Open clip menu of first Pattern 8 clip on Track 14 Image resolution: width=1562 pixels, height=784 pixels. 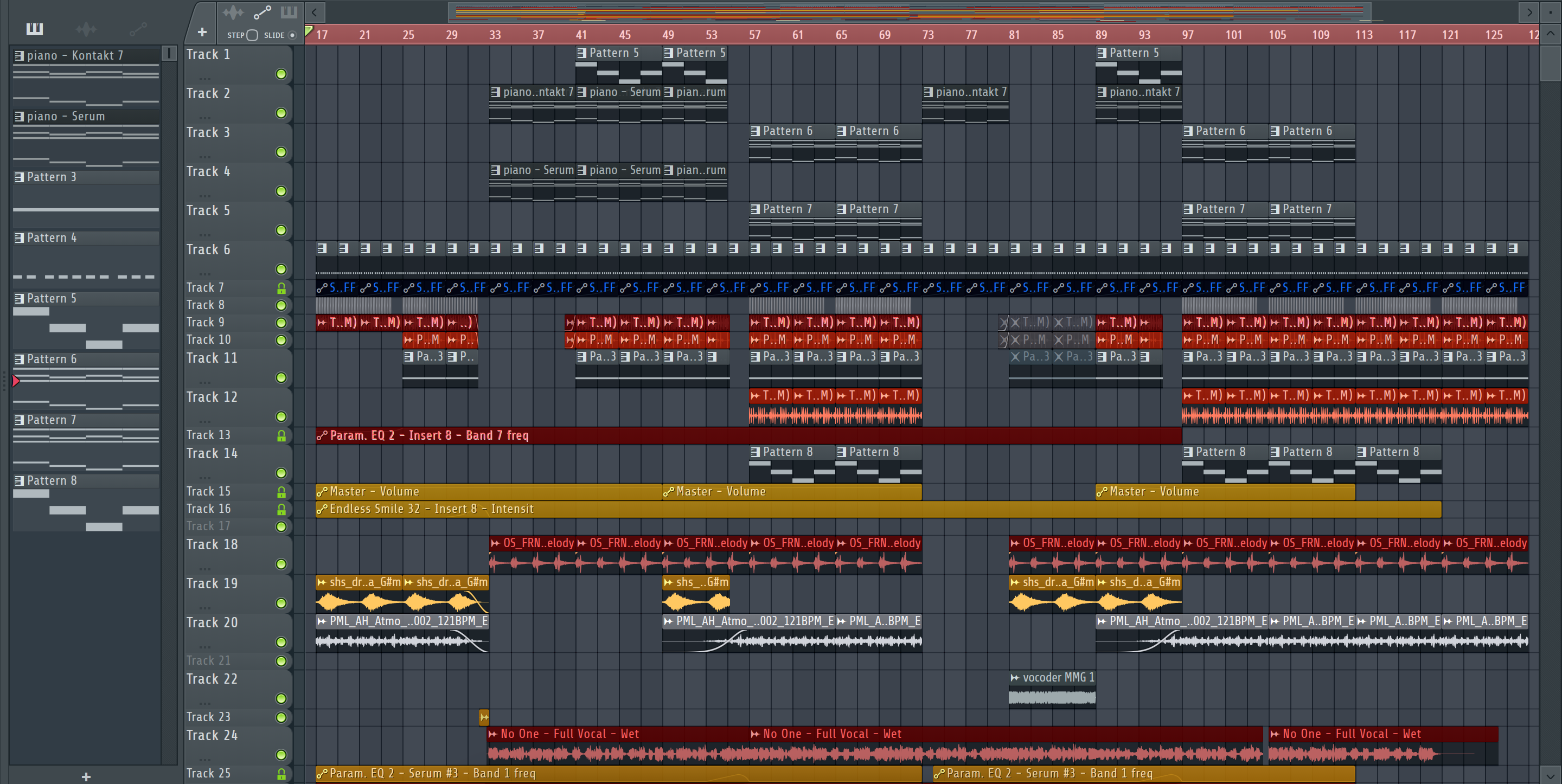(x=756, y=452)
